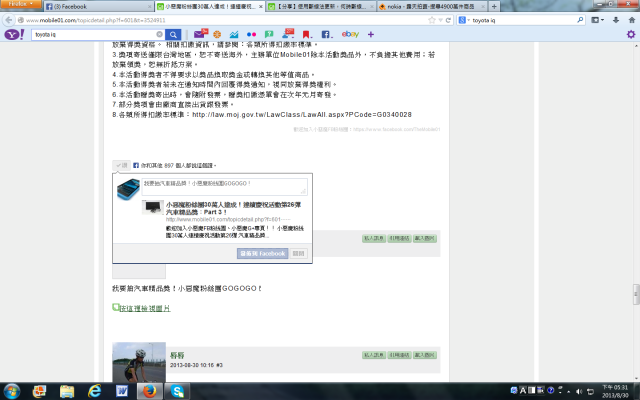
Task: Click the volume speaker tray icon
Action: coord(579,391)
